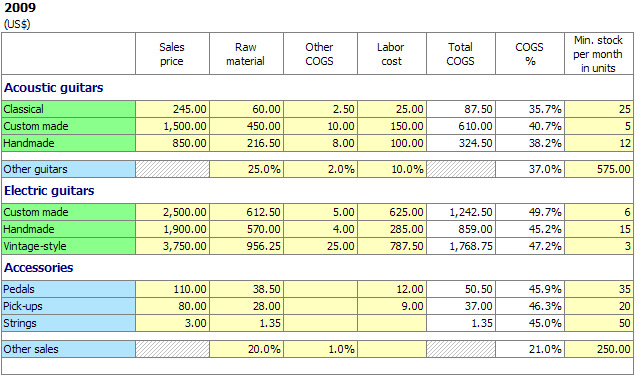Click Classical labor cost 25.00 cell
Viewport: 635px width, 376px height.
tap(392, 109)
